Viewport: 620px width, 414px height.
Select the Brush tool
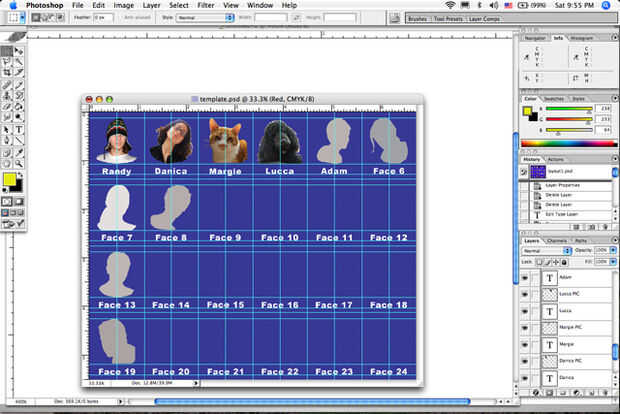click(x=19, y=85)
